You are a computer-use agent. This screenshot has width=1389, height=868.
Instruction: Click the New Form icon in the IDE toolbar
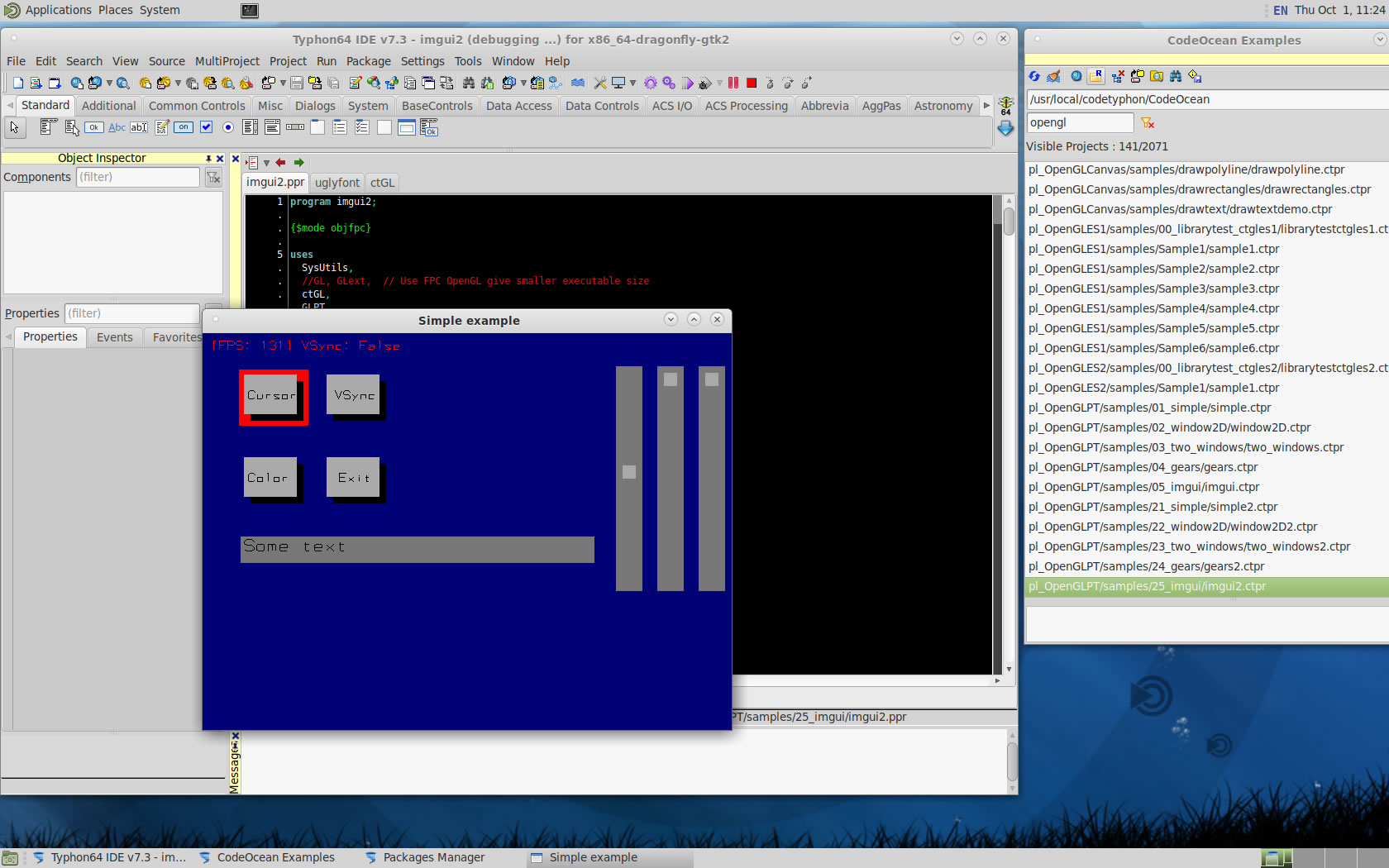pyautogui.click(x=55, y=83)
